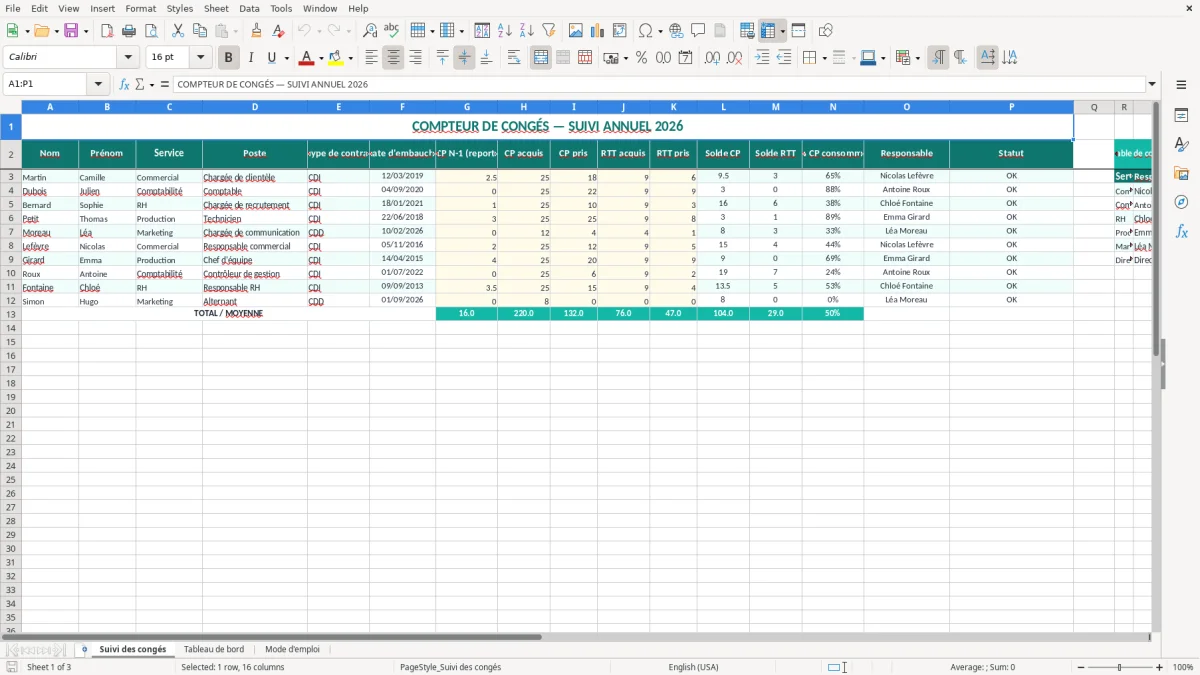Click the Add Decimal Place icon
The height and width of the screenshot is (675, 1200).
point(712,58)
